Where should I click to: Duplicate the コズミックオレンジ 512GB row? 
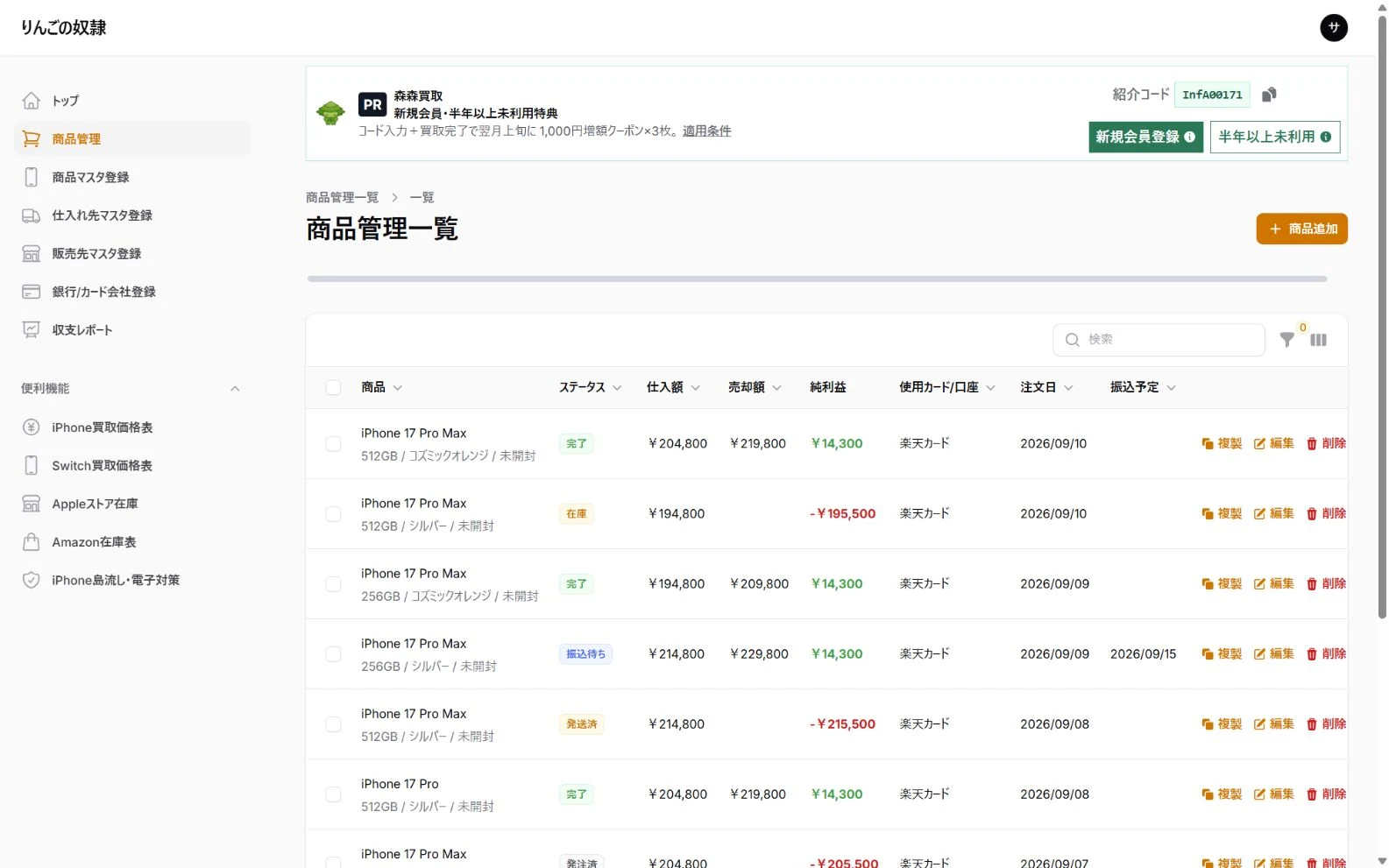click(x=1222, y=443)
